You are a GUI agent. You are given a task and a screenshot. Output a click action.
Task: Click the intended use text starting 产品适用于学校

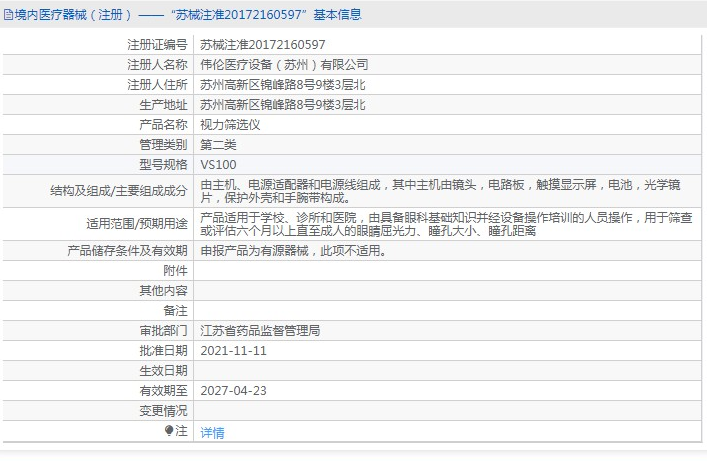[x=446, y=224]
